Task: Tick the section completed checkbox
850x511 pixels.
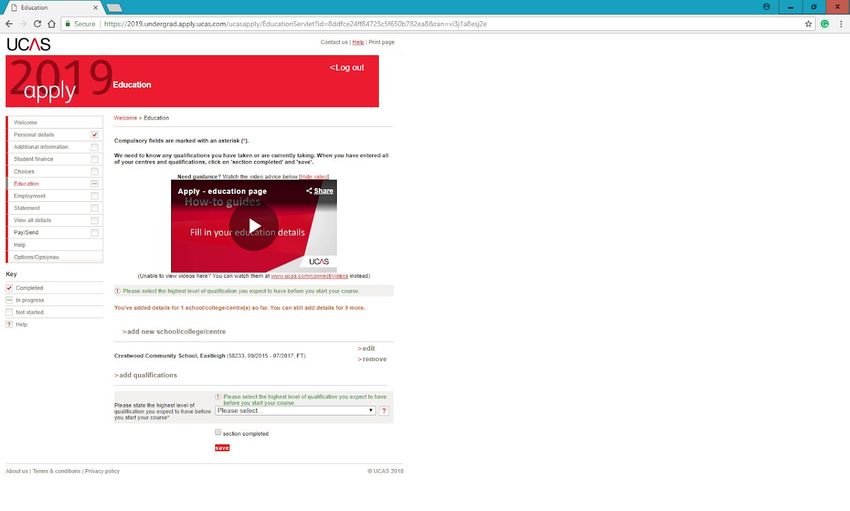Action: pyautogui.click(x=218, y=432)
